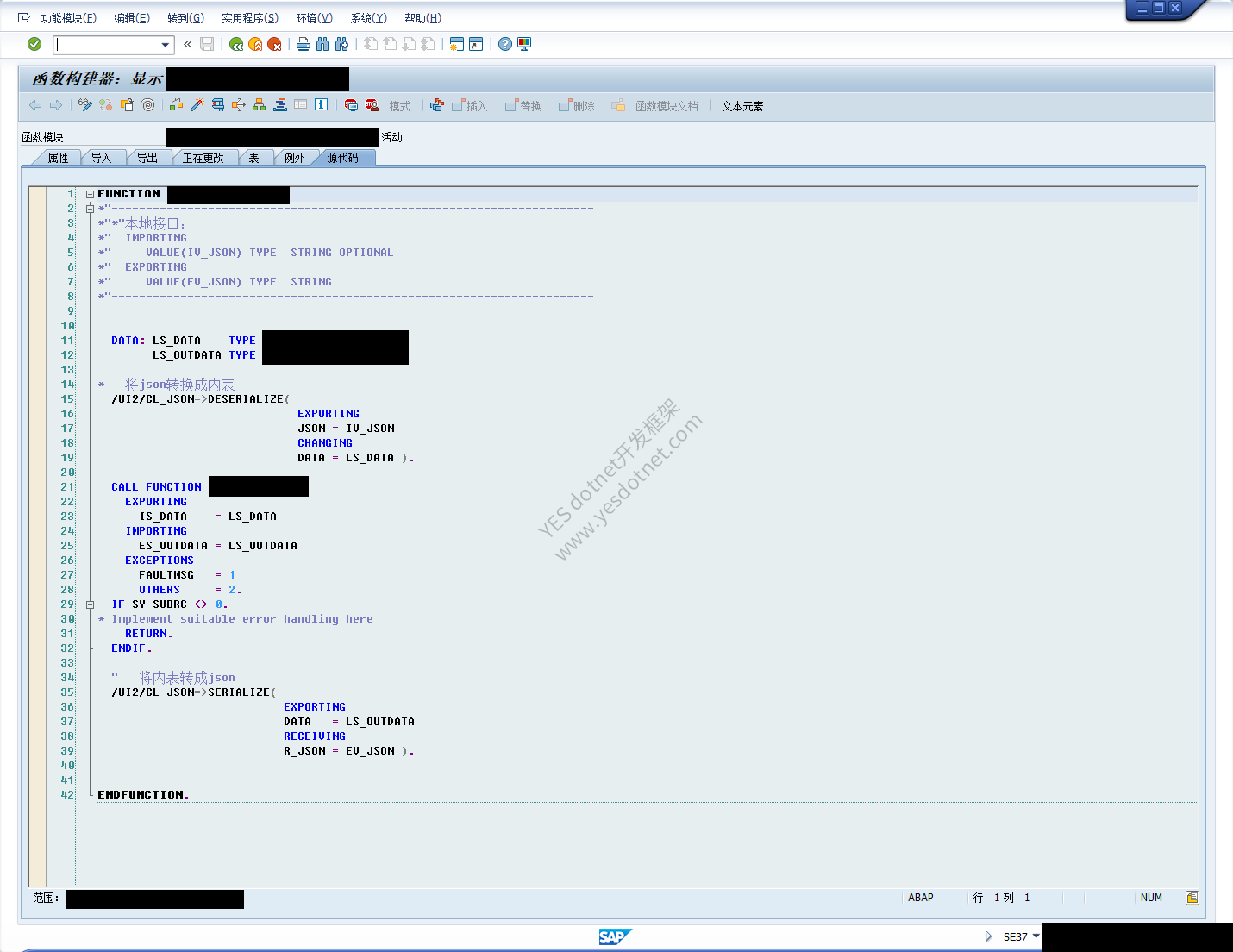Screen dimensions: 1233x952
Task: Click the Find Next binoculars icon
Action: 341,44
